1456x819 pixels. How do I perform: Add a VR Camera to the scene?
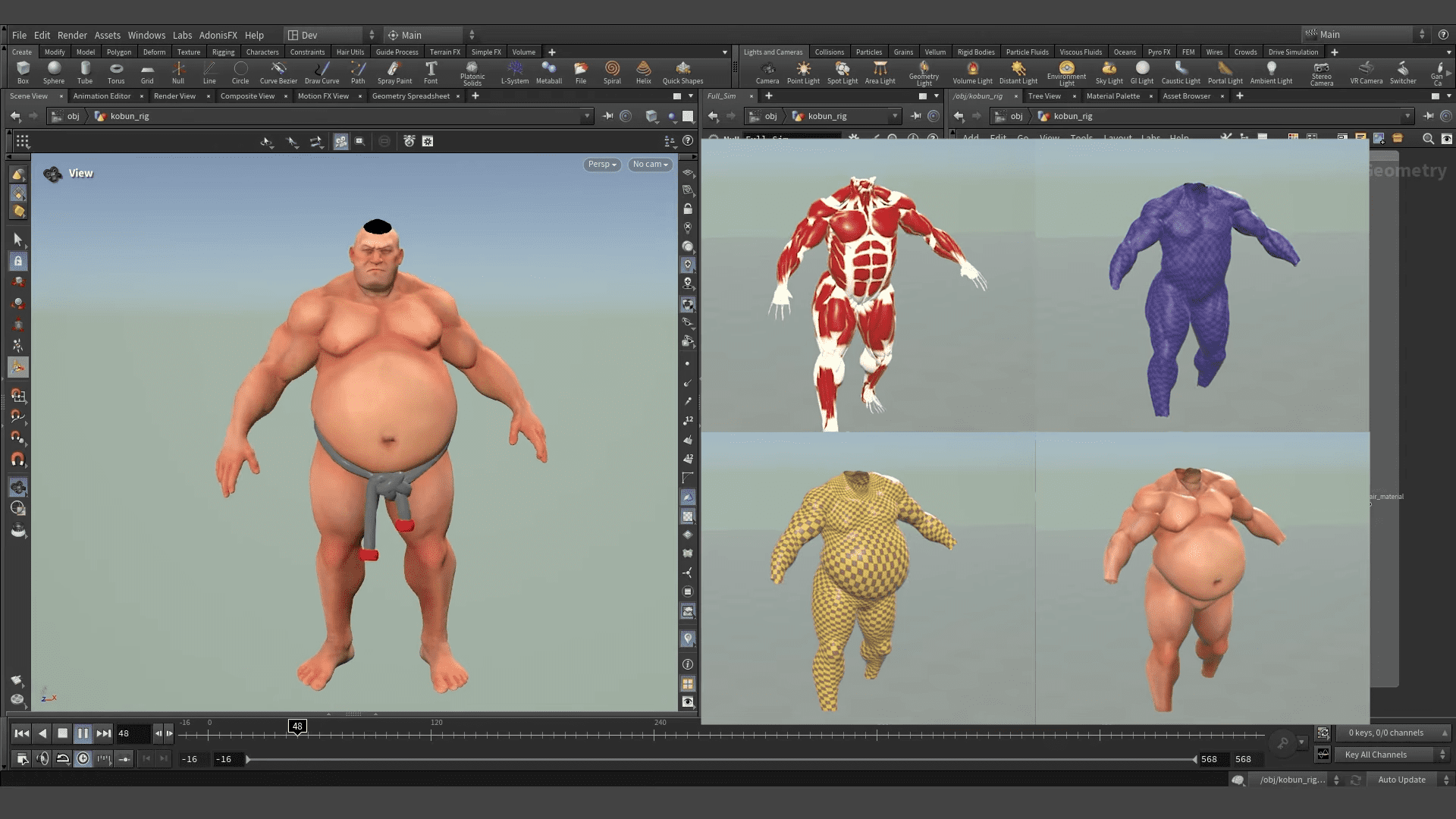(x=1367, y=72)
